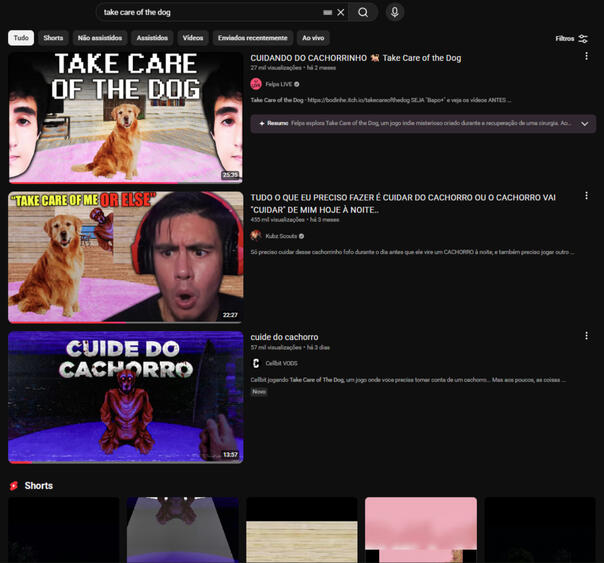604x563 pixels.
Task: Click the Felps video description text
Action: [x=381, y=100]
